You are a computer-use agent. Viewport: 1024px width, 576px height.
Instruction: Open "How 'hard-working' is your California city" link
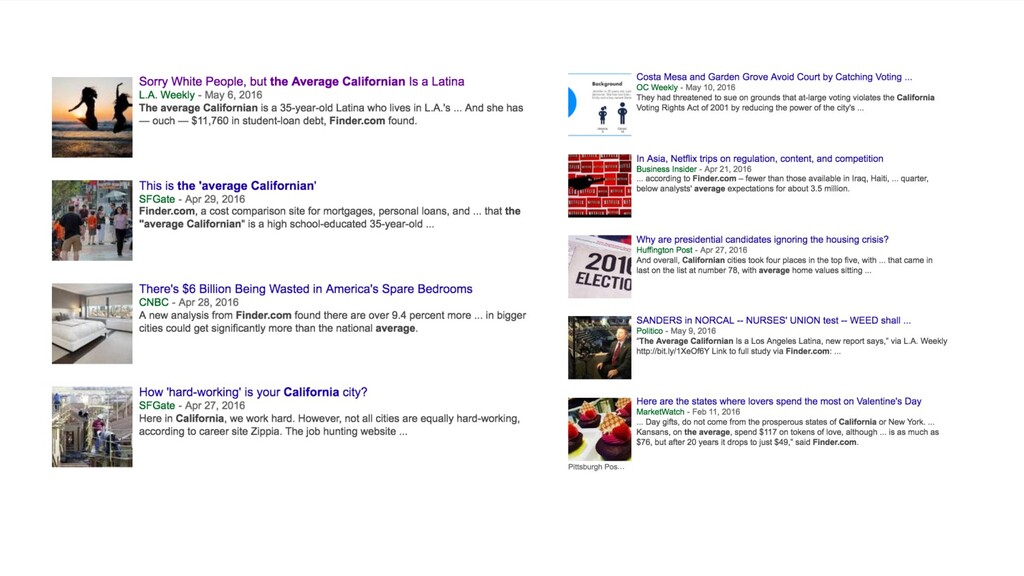(253, 392)
